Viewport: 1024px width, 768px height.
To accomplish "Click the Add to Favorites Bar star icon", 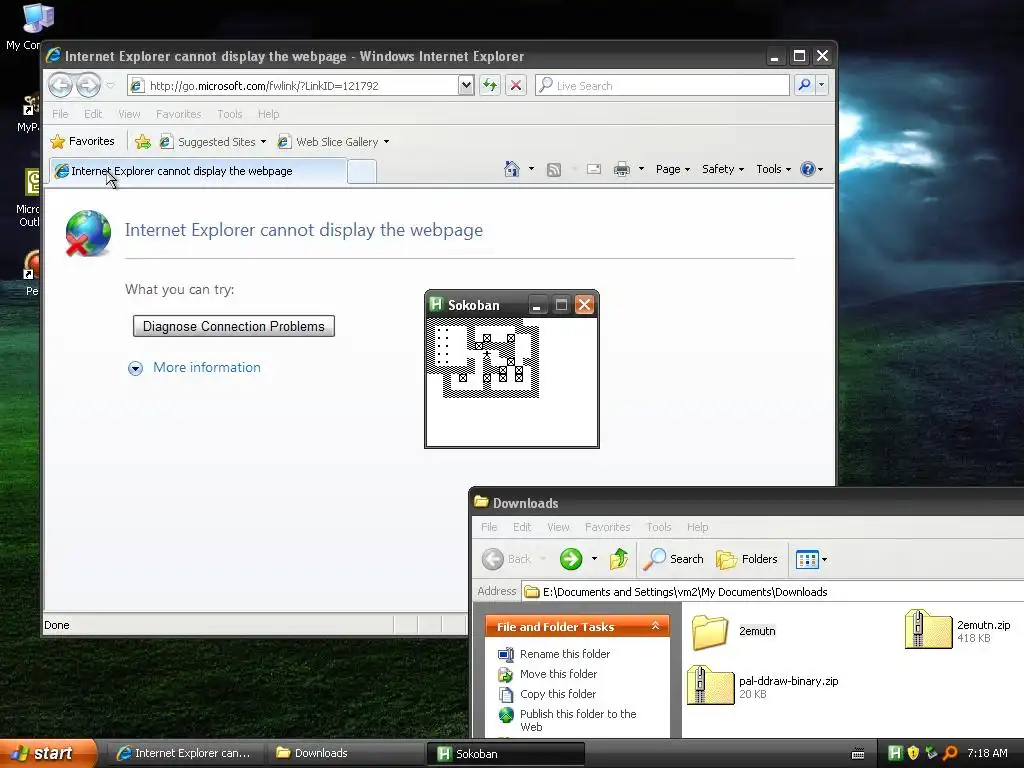I will point(142,142).
